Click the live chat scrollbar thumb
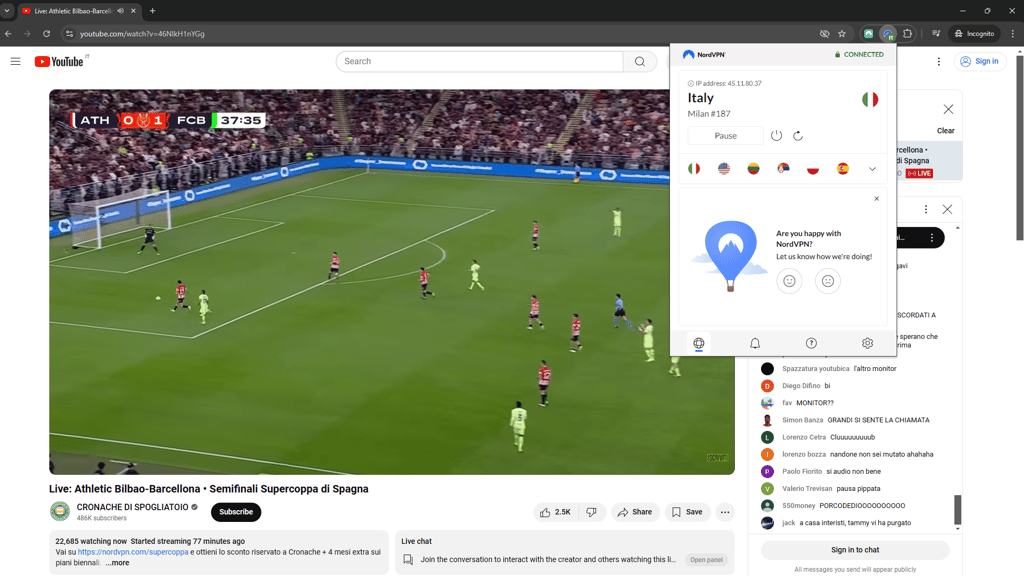1024x576 pixels. click(958, 509)
